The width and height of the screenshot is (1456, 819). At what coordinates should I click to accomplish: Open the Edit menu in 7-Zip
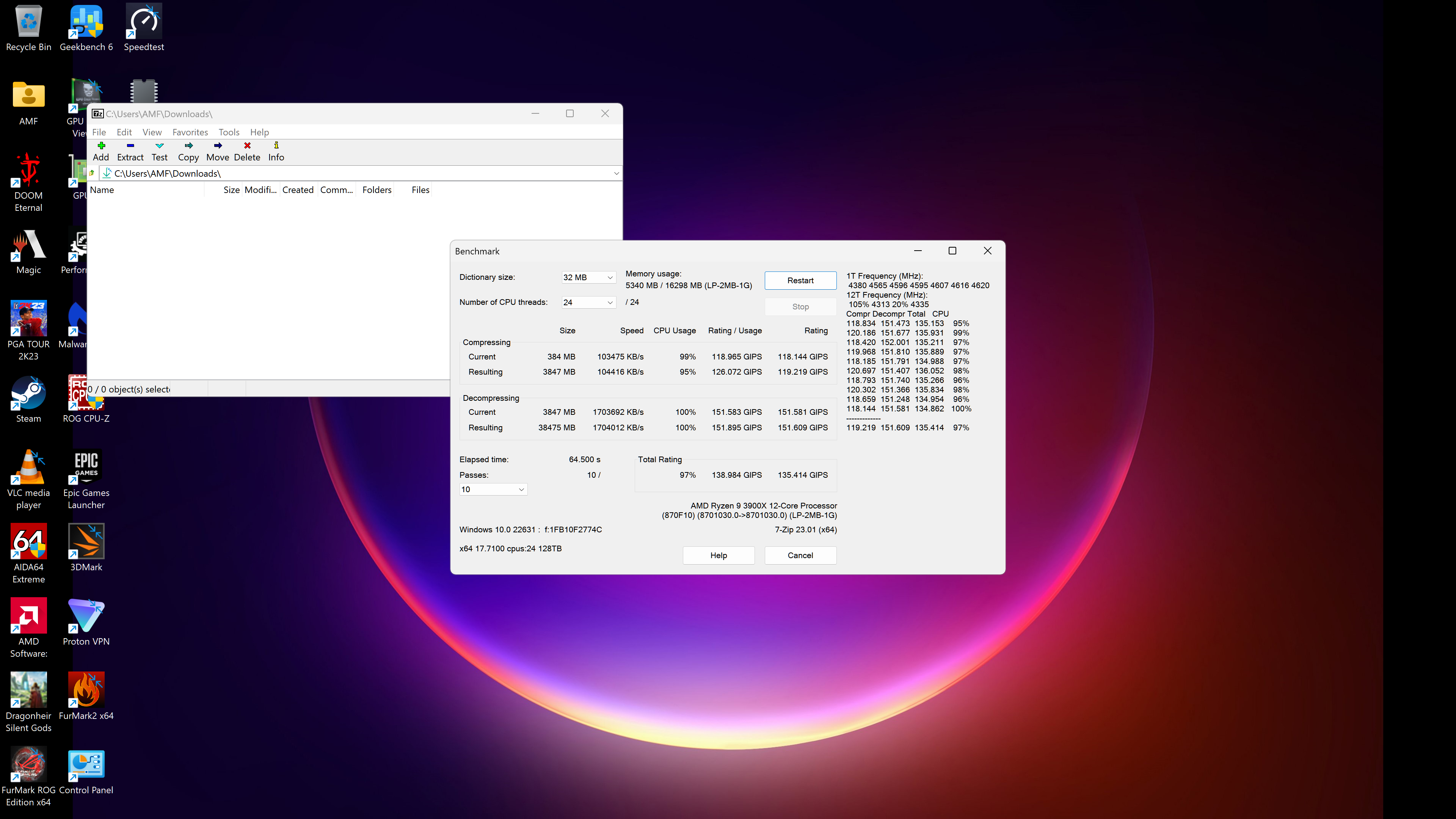click(x=124, y=132)
